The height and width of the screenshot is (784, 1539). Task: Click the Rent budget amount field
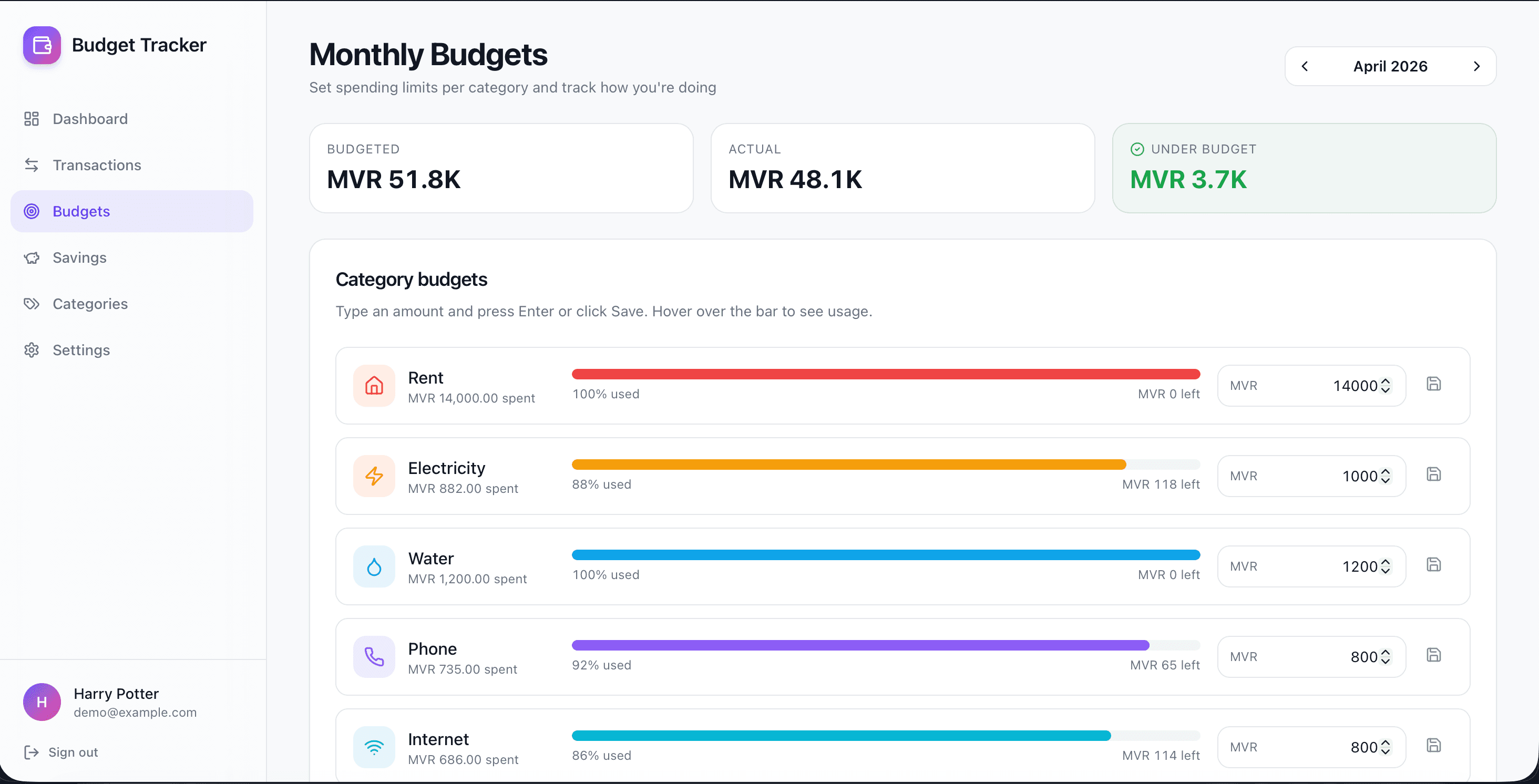(x=1311, y=386)
